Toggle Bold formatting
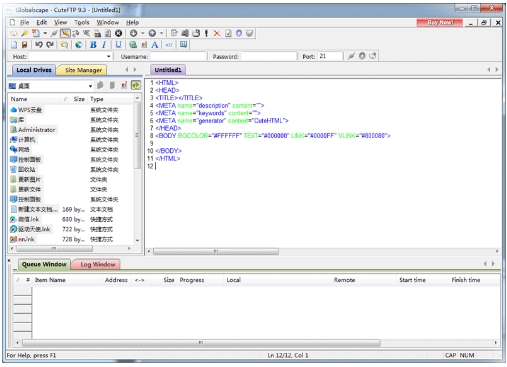The image size is (507, 367). [93, 45]
